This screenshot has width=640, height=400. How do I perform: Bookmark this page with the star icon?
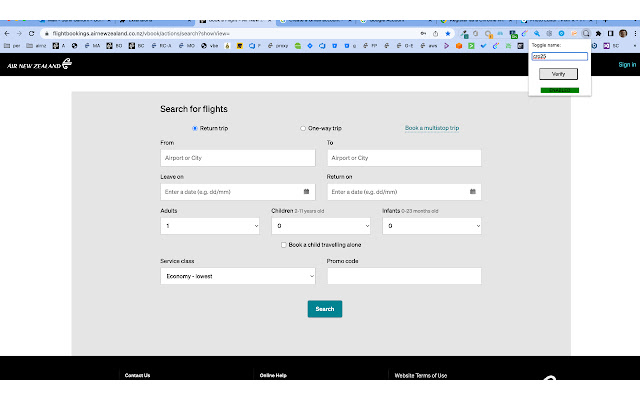pyautogui.click(x=448, y=33)
